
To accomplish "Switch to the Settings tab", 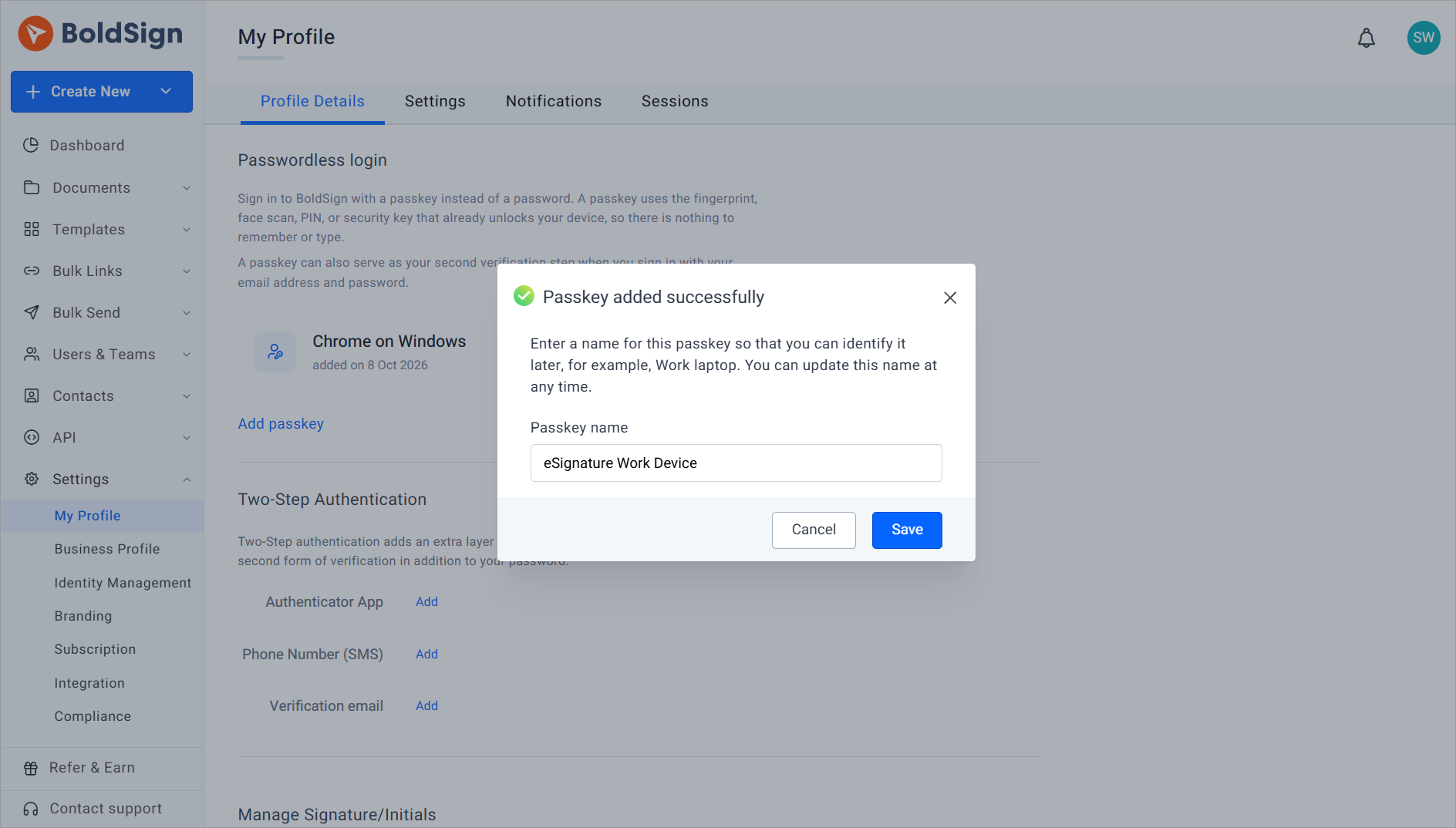I will [x=435, y=102].
